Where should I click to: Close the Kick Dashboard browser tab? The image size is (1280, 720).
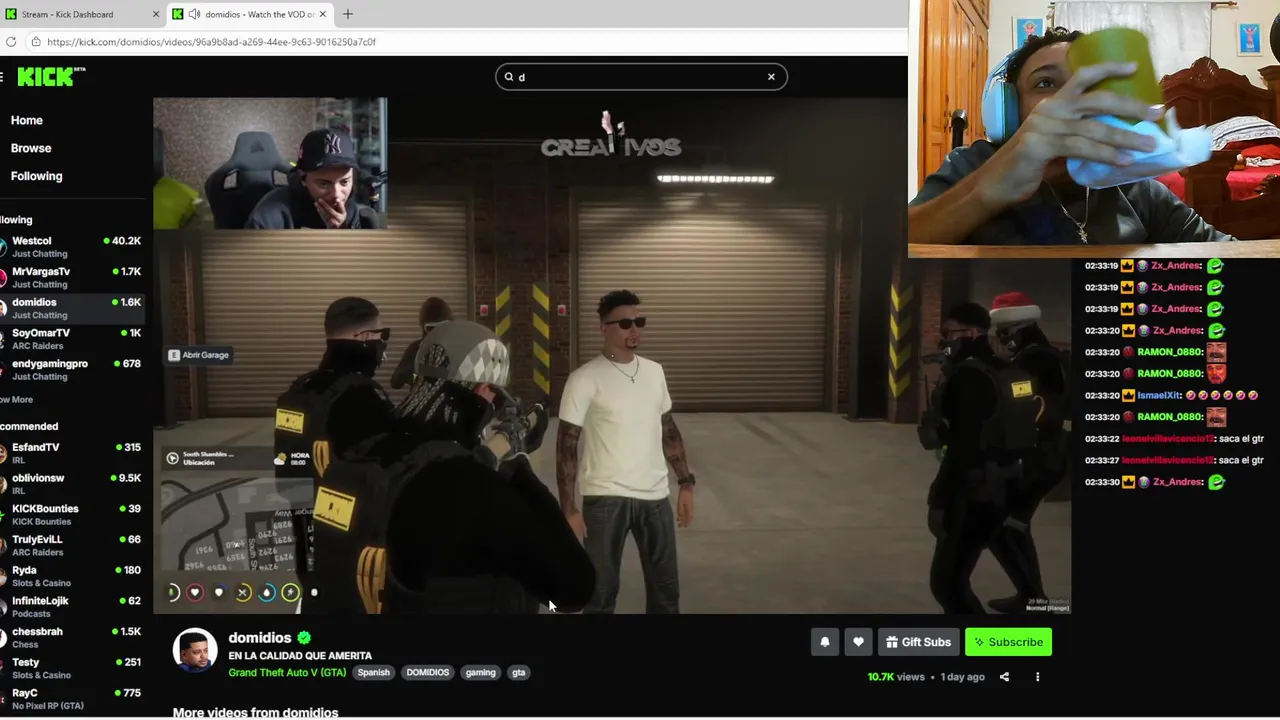(155, 14)
